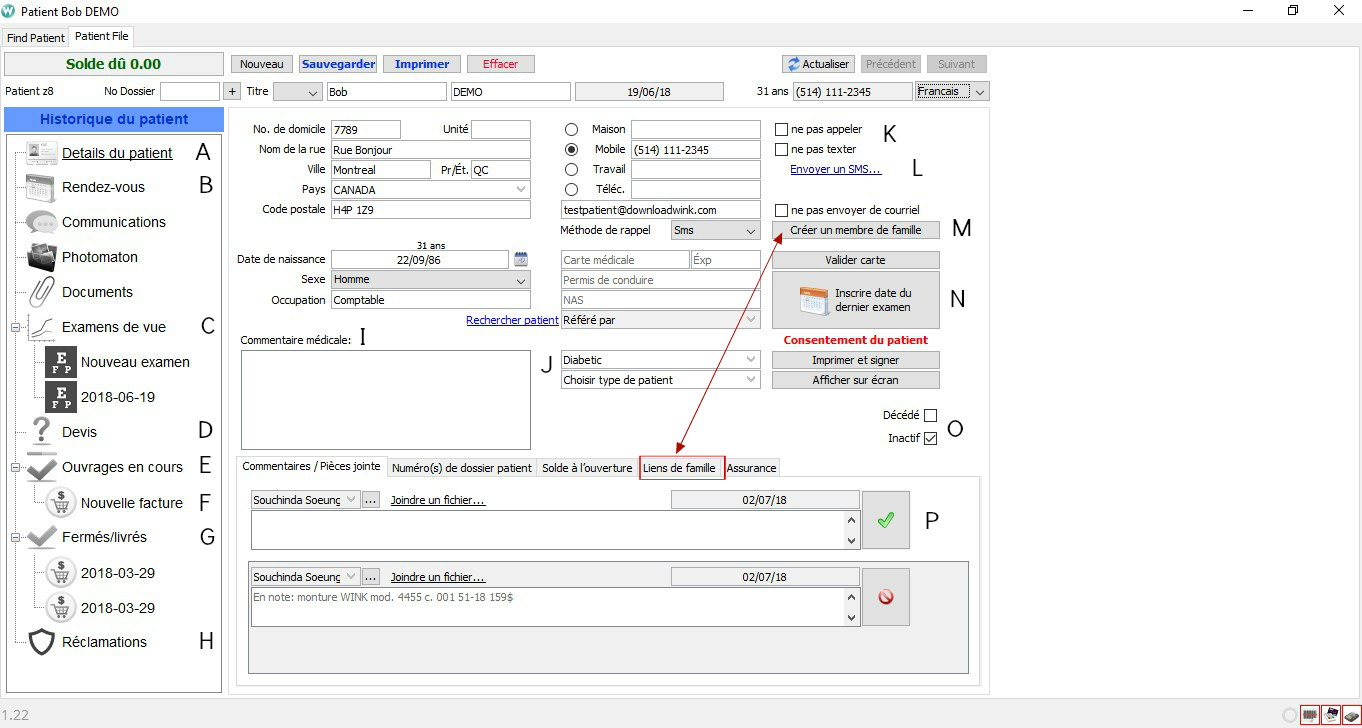
Task: Click the Ouvrages en cours checkmark icon
Action: click(42, 467)
